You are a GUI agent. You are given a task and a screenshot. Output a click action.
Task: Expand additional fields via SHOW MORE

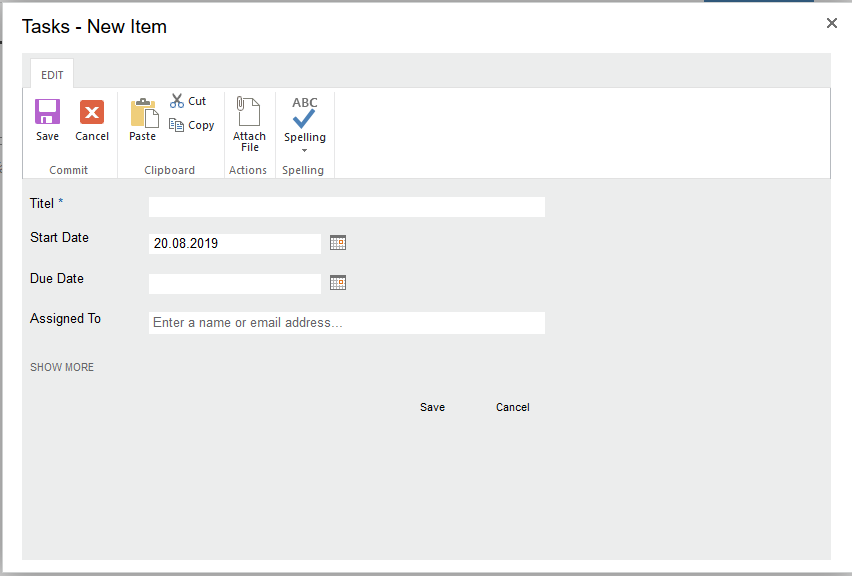61,367
